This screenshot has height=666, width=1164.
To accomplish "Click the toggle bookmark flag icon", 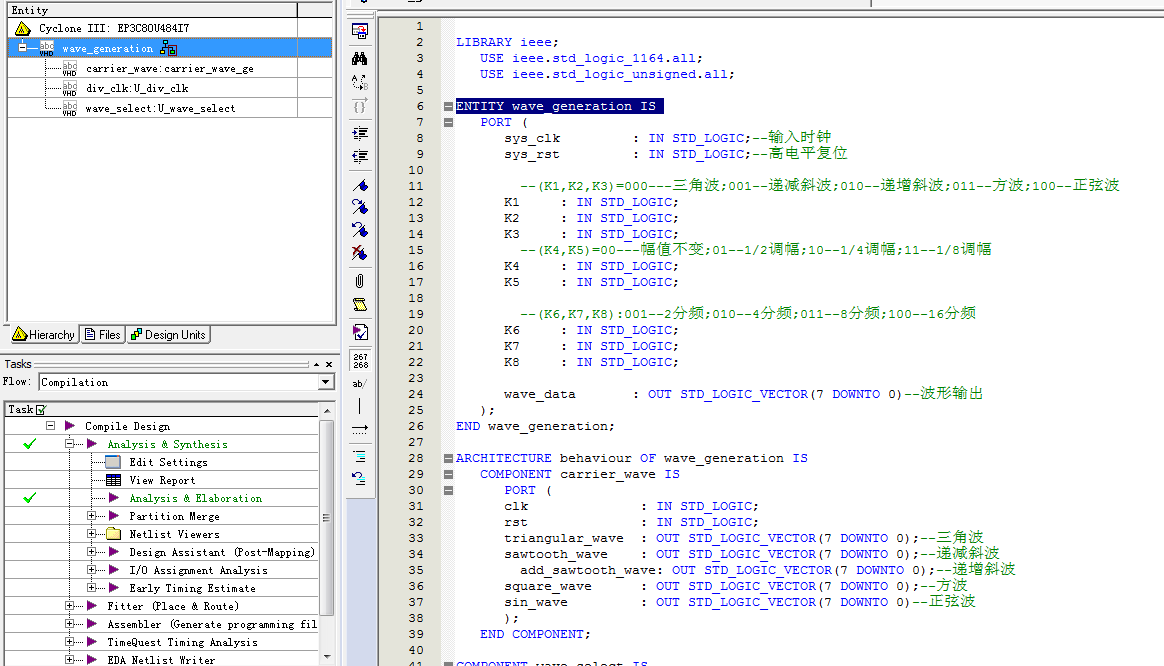I will (360, 185).
